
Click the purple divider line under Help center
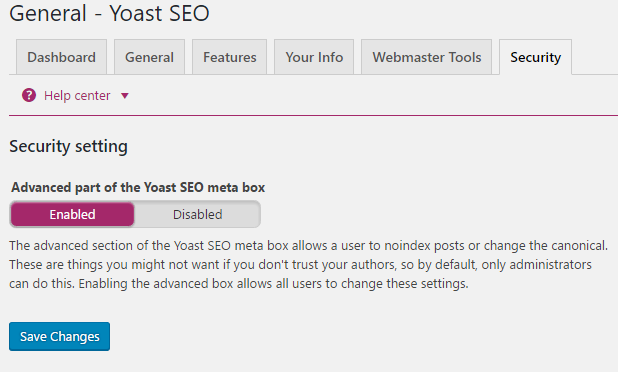(x=313, y=115)
